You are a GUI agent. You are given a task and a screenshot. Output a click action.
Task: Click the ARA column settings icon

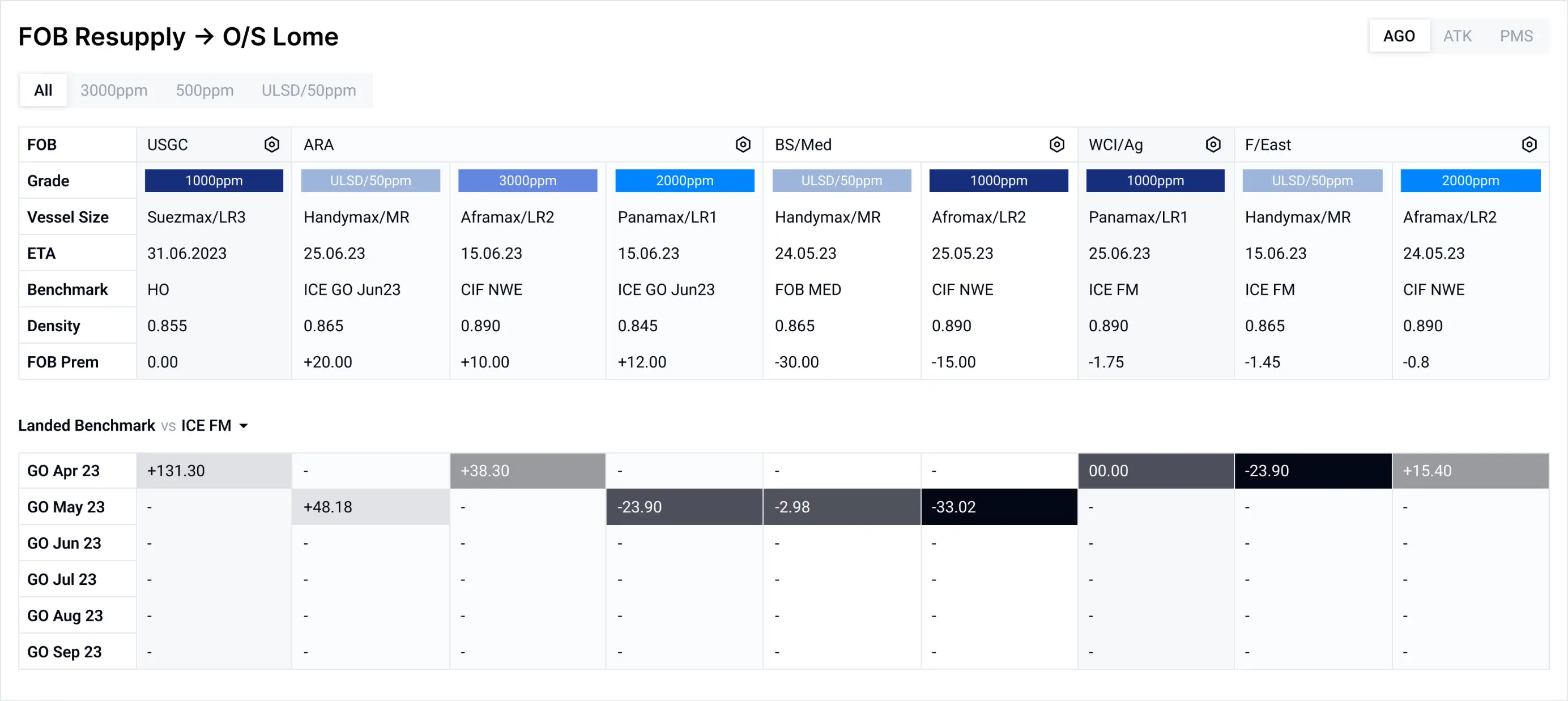pyautogui.click(x=743, y=145)
